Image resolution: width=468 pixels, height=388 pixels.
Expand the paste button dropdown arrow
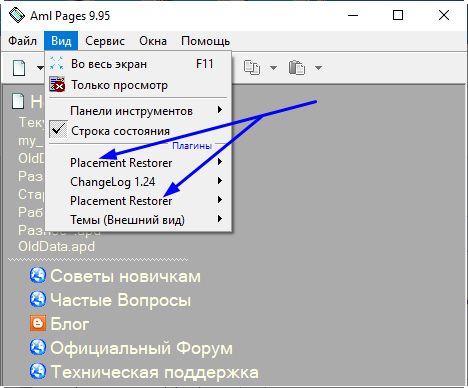click(x=318, y=68)
